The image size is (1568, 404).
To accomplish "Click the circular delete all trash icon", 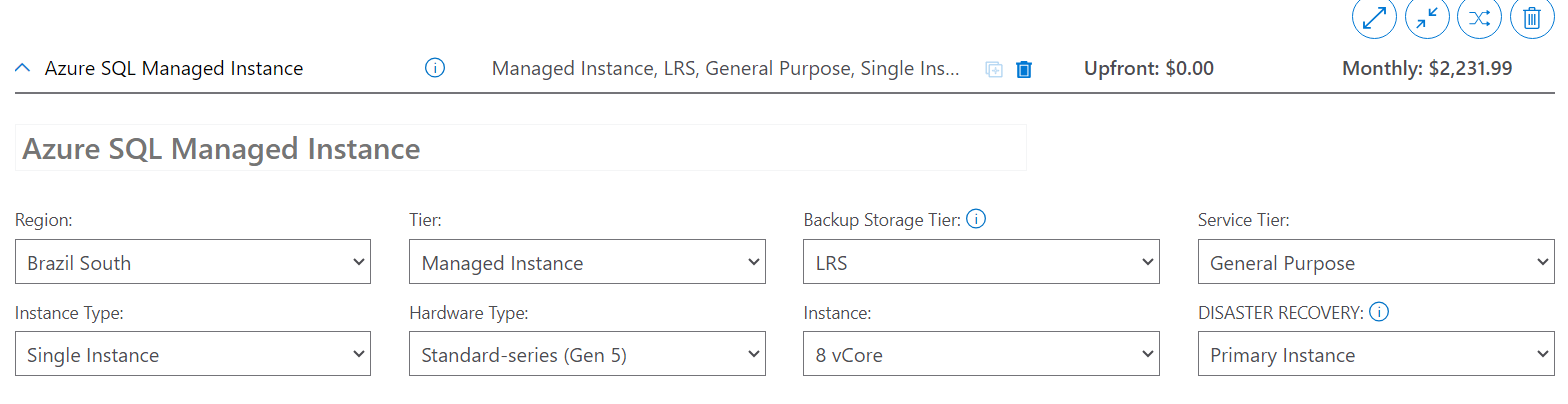I will pos(1531,17).
